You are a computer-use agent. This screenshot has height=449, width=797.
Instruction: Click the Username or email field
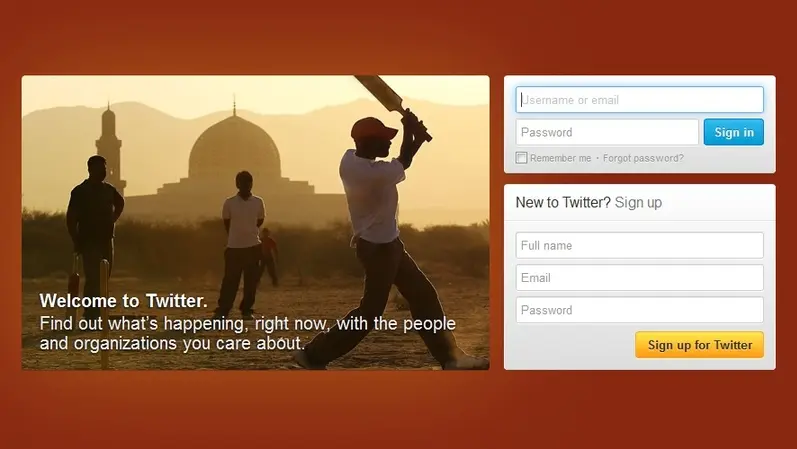click(x=639, y=100)
